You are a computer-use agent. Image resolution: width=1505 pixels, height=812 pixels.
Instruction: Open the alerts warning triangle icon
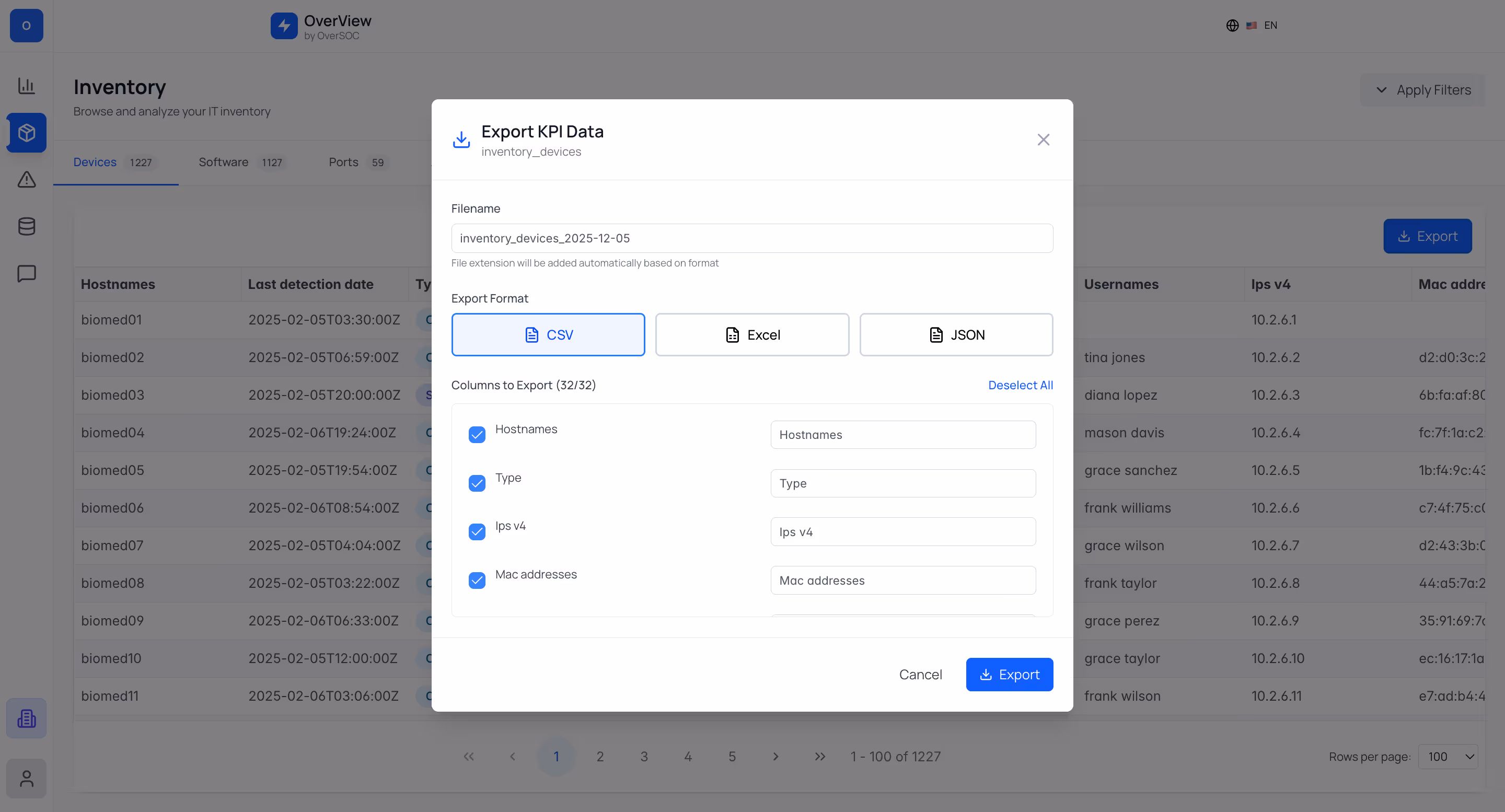point(26,179)
